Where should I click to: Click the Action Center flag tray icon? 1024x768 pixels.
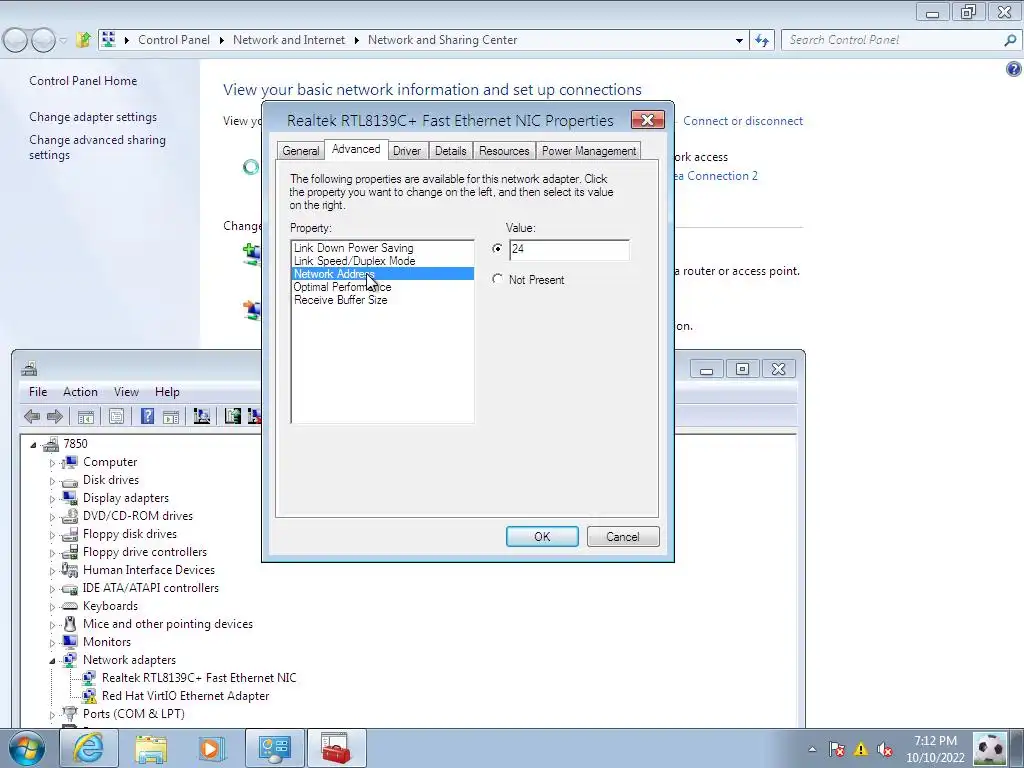837,749
